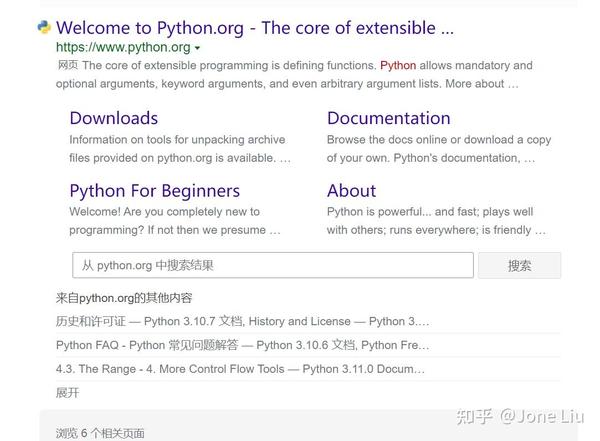
Task: Open the Documentation sitelink
Action: 388,118
